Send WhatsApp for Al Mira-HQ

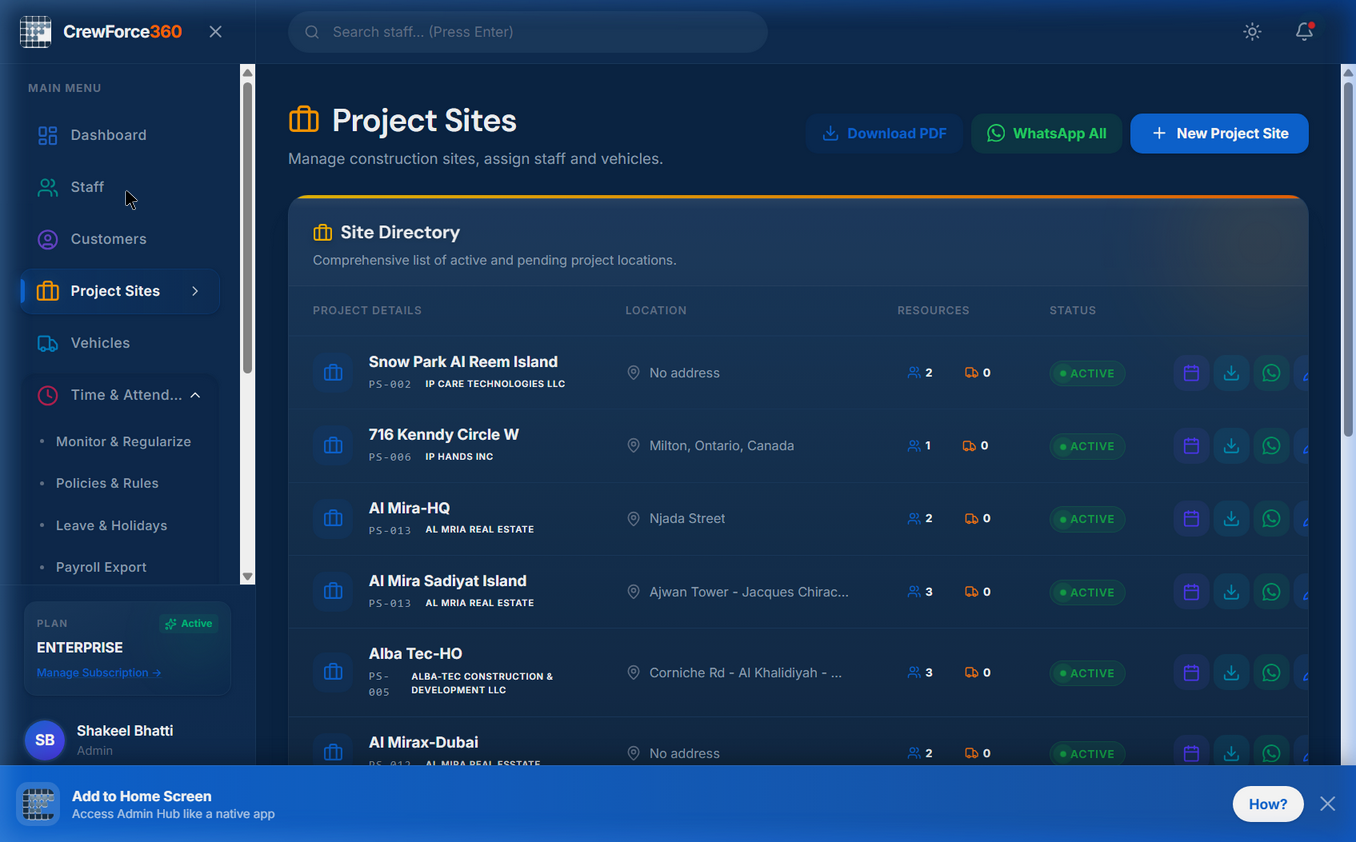1271,519
